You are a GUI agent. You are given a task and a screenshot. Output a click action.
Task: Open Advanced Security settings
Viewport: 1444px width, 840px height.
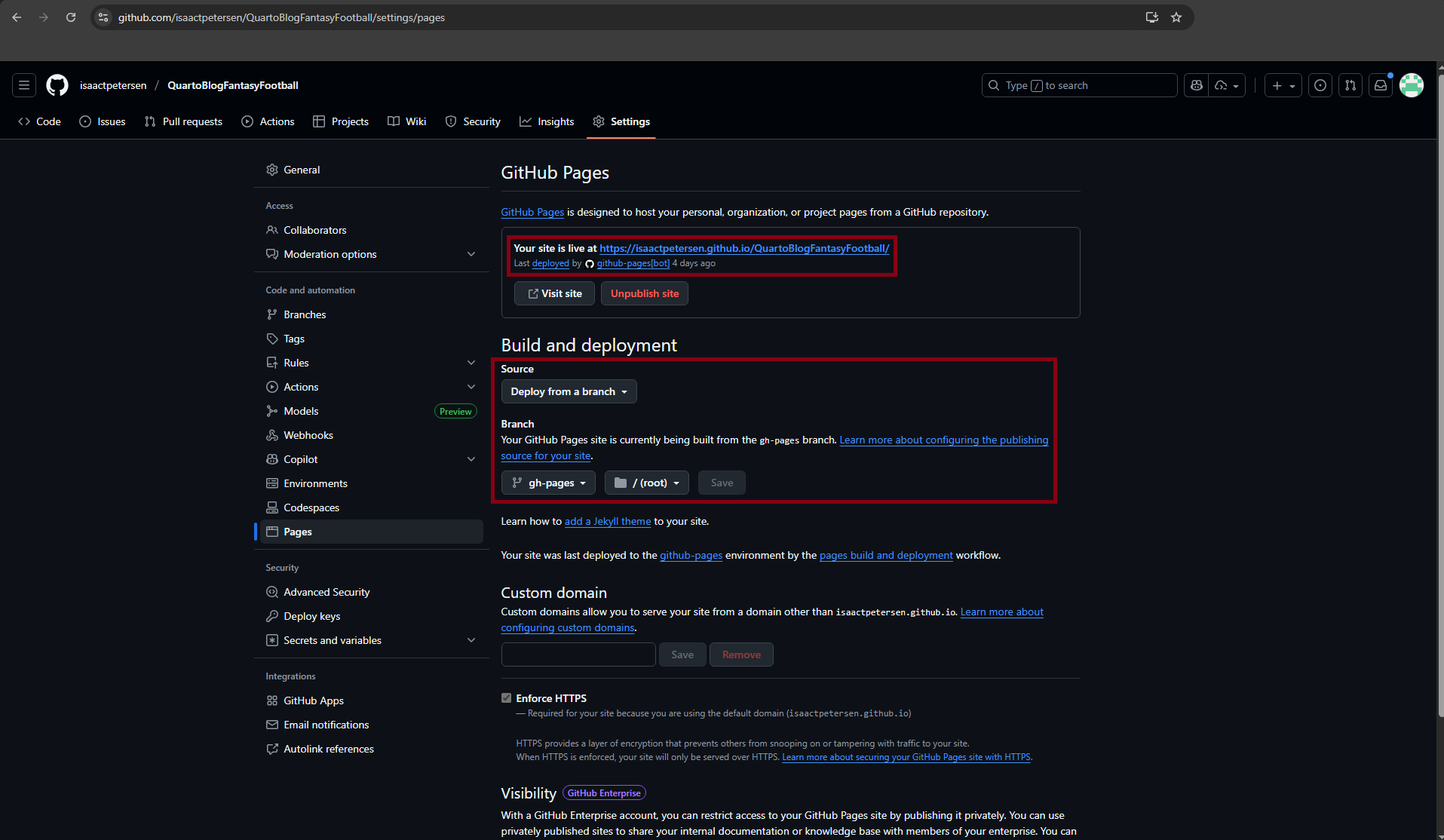point(371,592)
